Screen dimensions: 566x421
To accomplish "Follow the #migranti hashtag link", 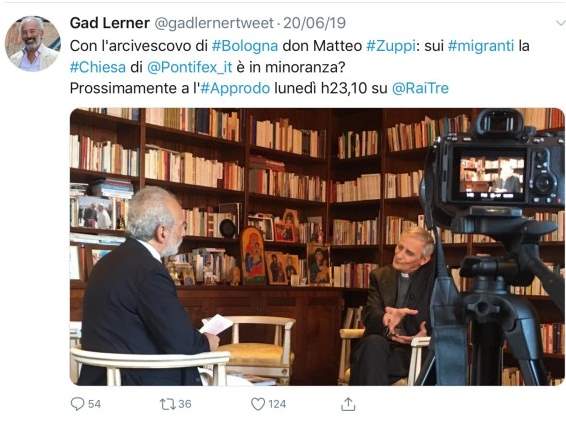I will click(x=481, y=46).
